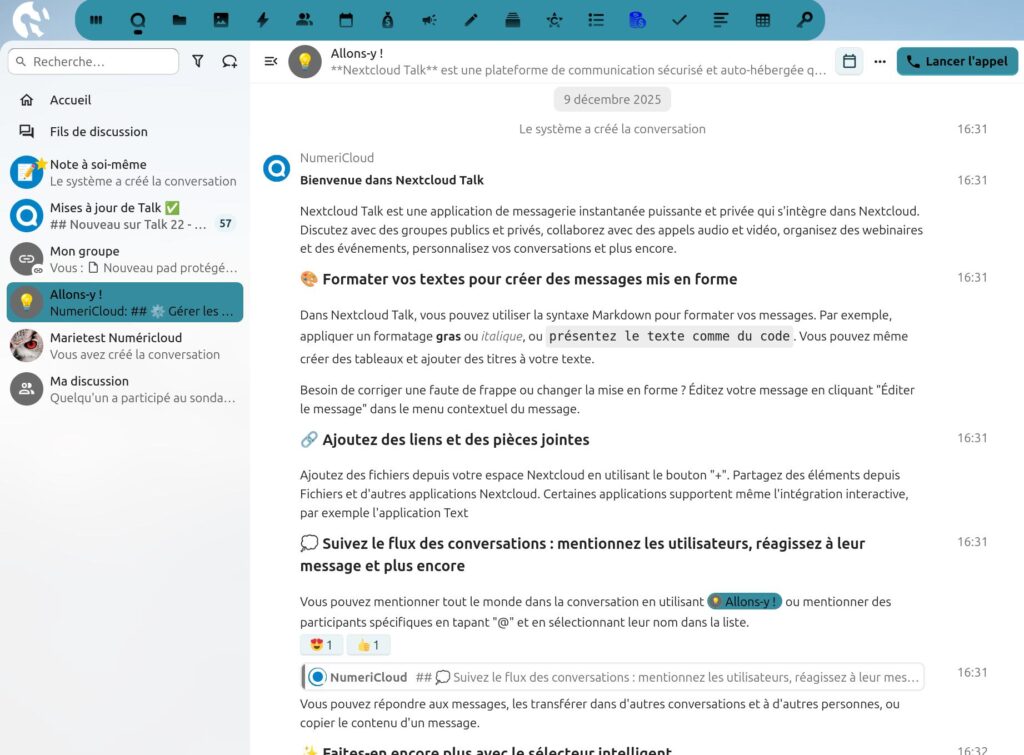The image size is (1024, 755).
Task: Open the blue coins app icon
Action: click(637, 20)
